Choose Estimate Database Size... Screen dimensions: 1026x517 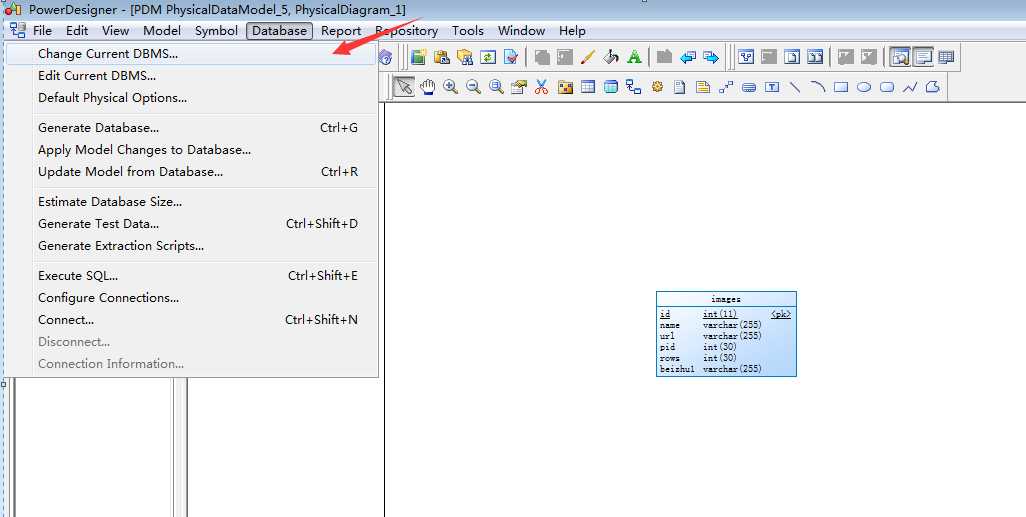(x=192, y=202)
